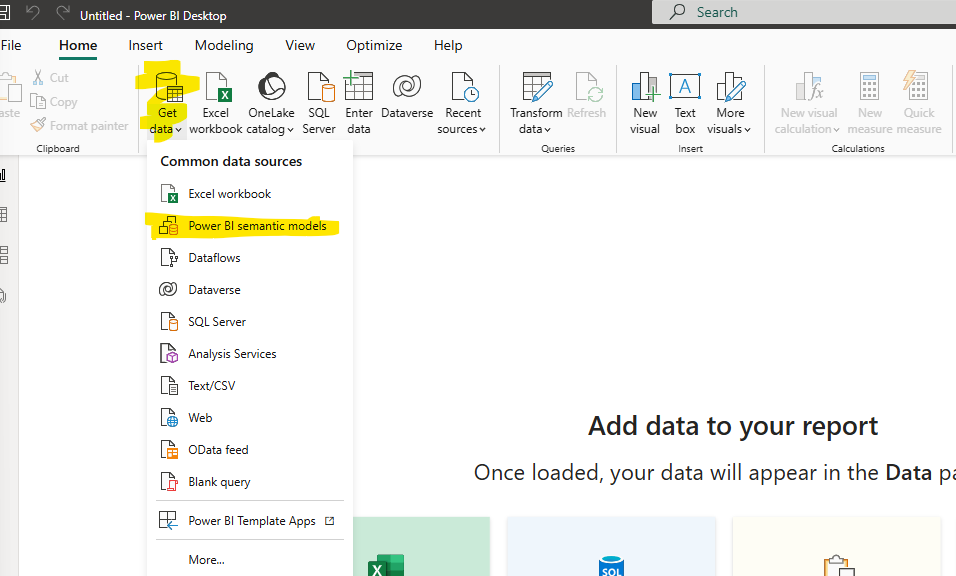Image resolution: width=956 pixels, height=576 pixels.
Task: Switch to the Modeling ribbon tab
Action: click(x=224, y=45)
